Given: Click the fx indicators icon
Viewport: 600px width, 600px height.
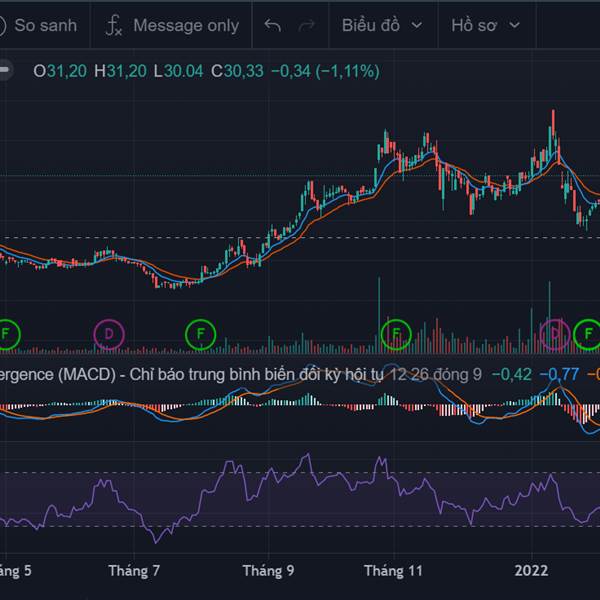Looking at the screenshot, I should point(116,25).
